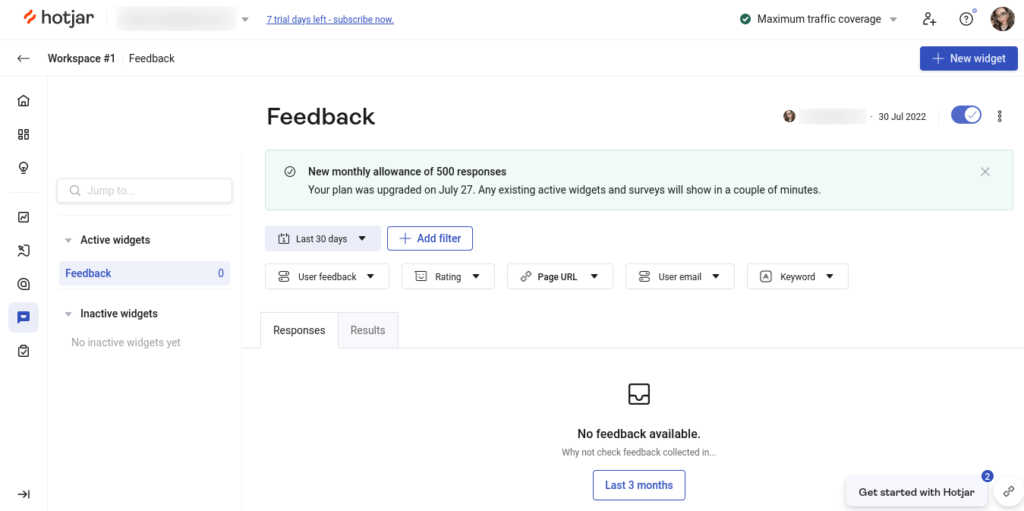Click the New widget button
Screen dimensions: 1024x511
pos(968,58)
